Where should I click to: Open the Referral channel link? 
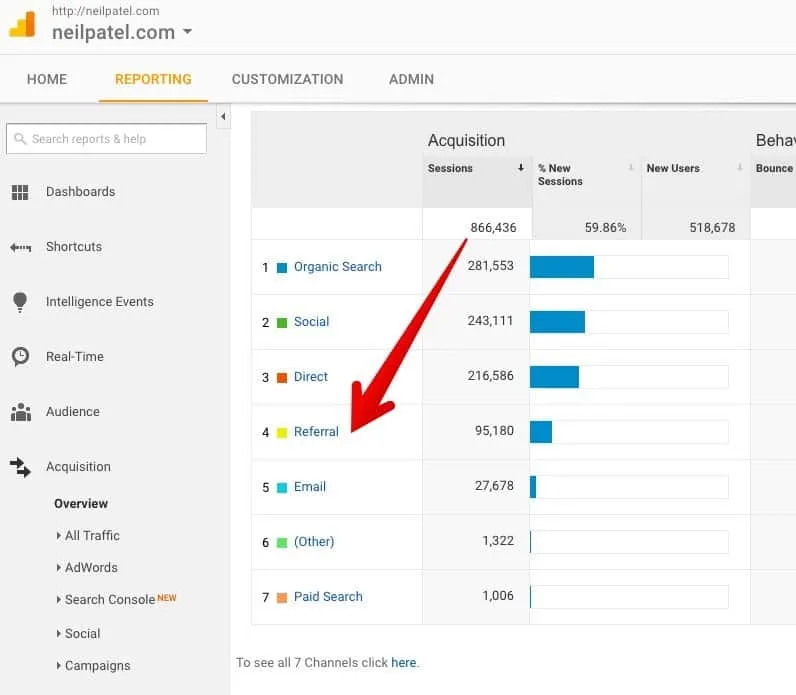316,432
